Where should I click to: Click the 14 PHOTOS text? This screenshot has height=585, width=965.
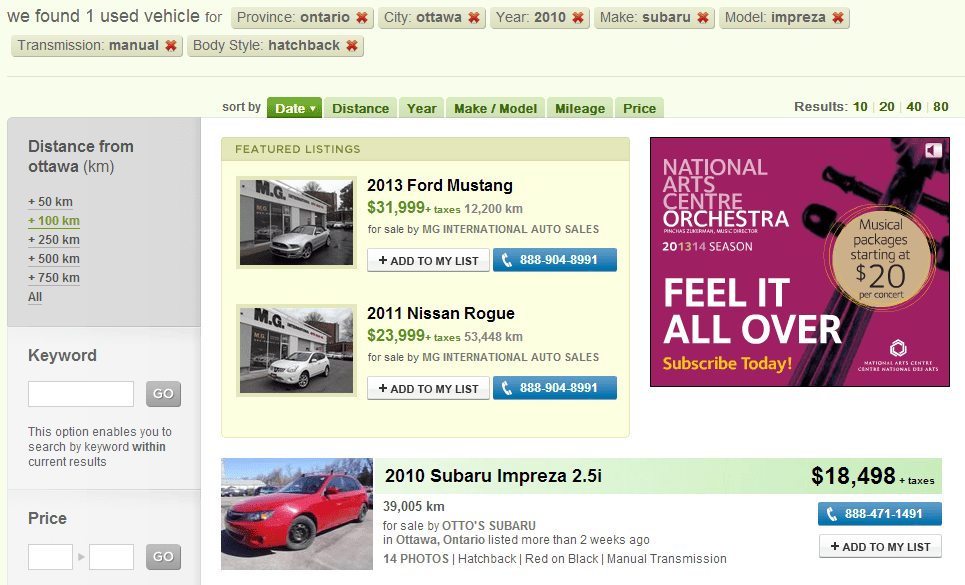pos(416,559)
